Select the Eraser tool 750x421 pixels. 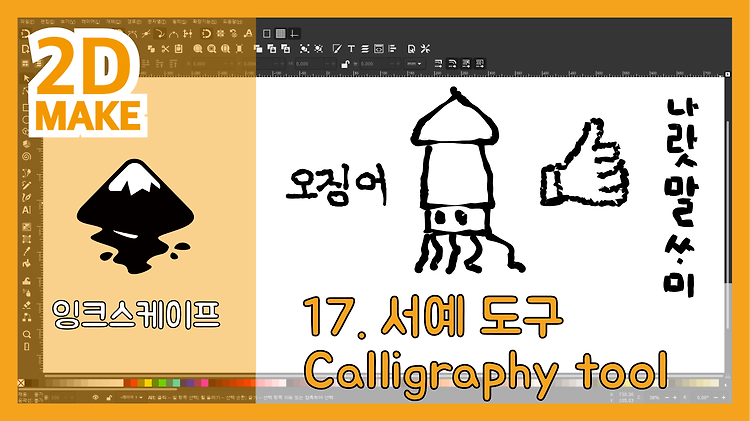(x=26, y=305)
